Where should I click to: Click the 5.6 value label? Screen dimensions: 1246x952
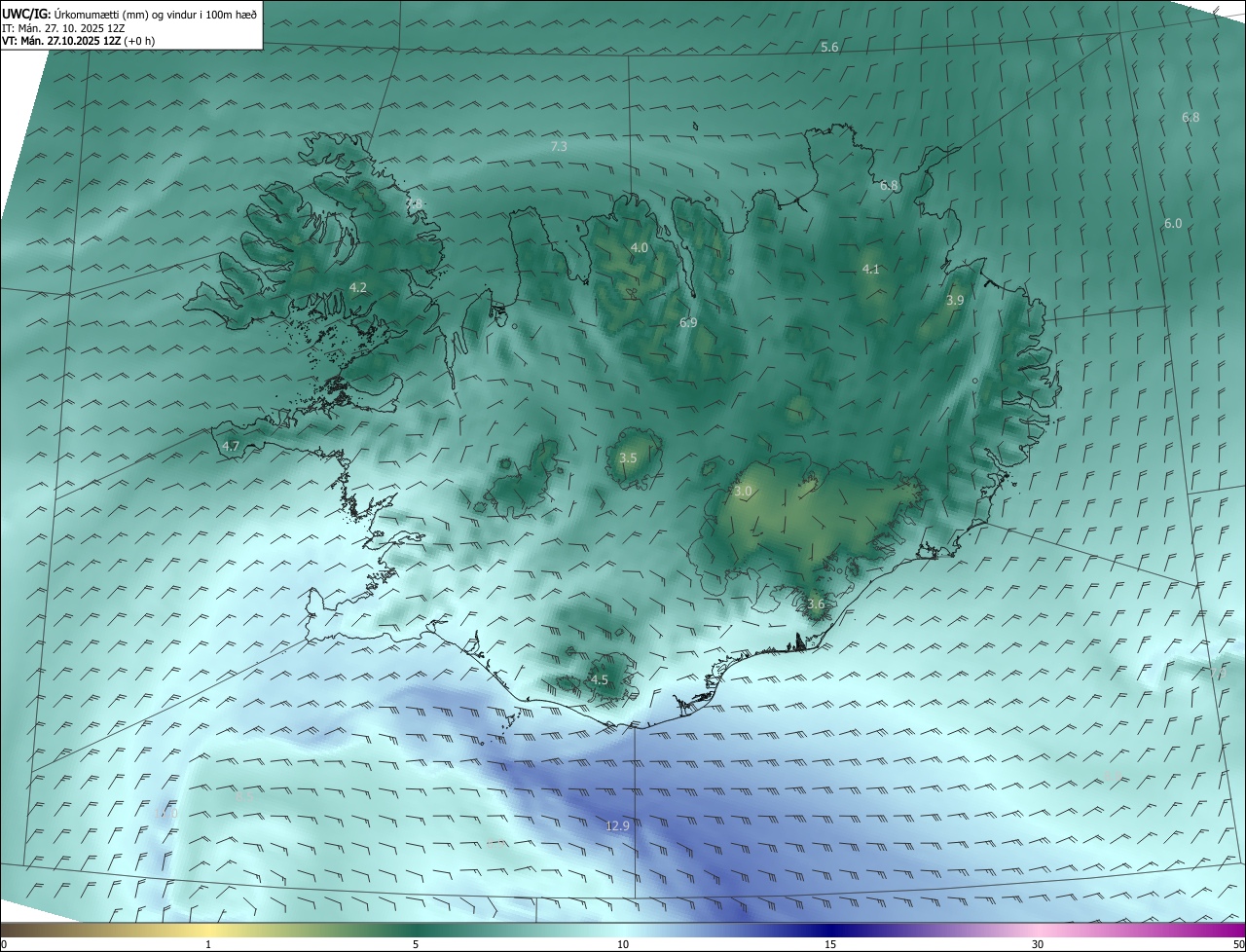click(x=829, y=47)
